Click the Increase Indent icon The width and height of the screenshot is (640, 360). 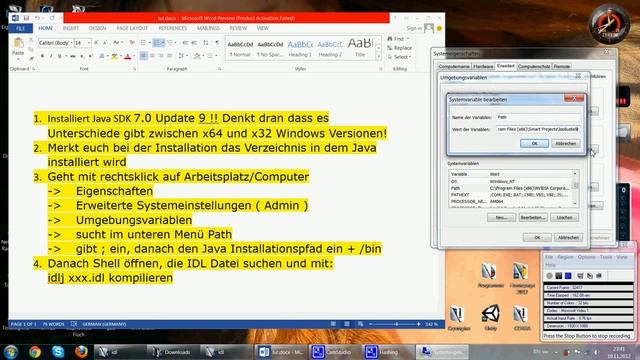pyautogui.click(x=194, y=42)
